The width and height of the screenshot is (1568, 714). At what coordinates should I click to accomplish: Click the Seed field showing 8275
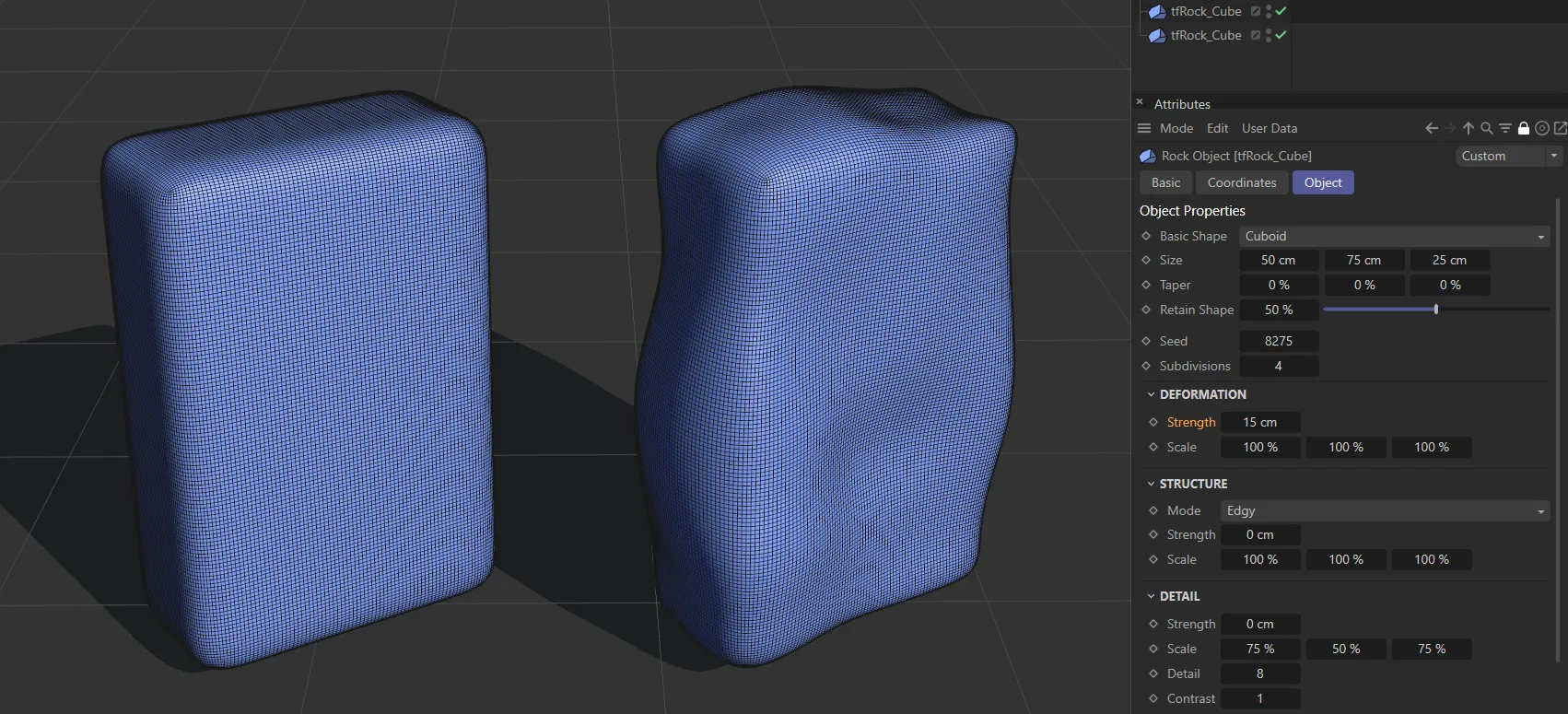(1279, 341)
